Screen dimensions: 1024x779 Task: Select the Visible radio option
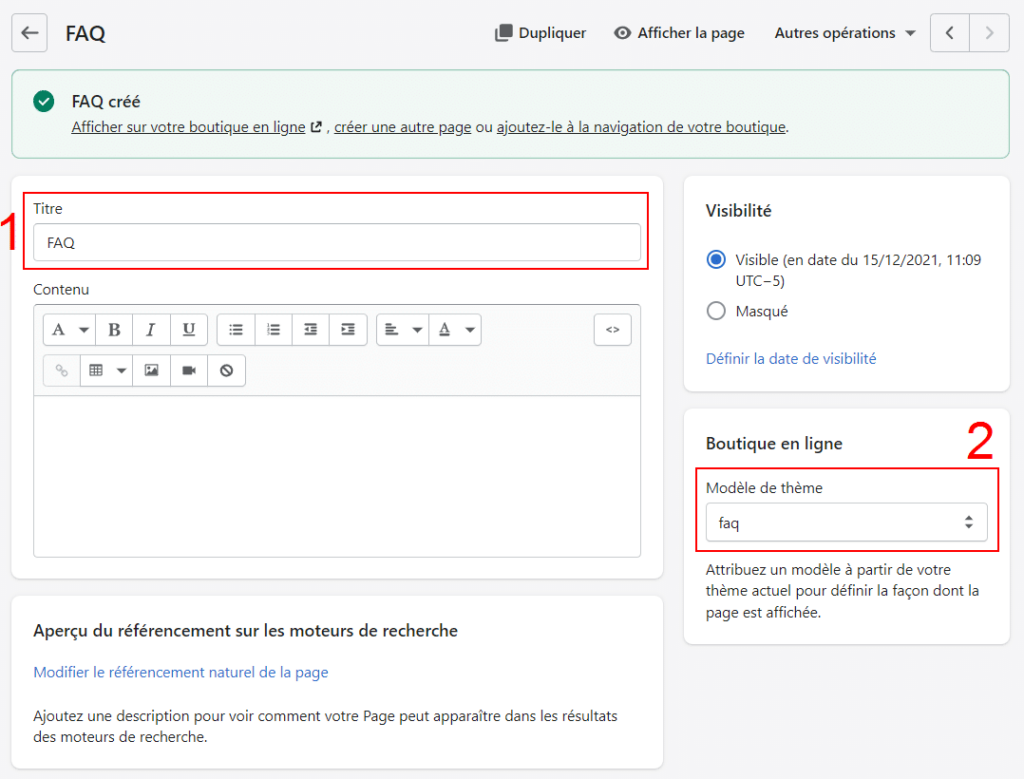pos(716,260)
